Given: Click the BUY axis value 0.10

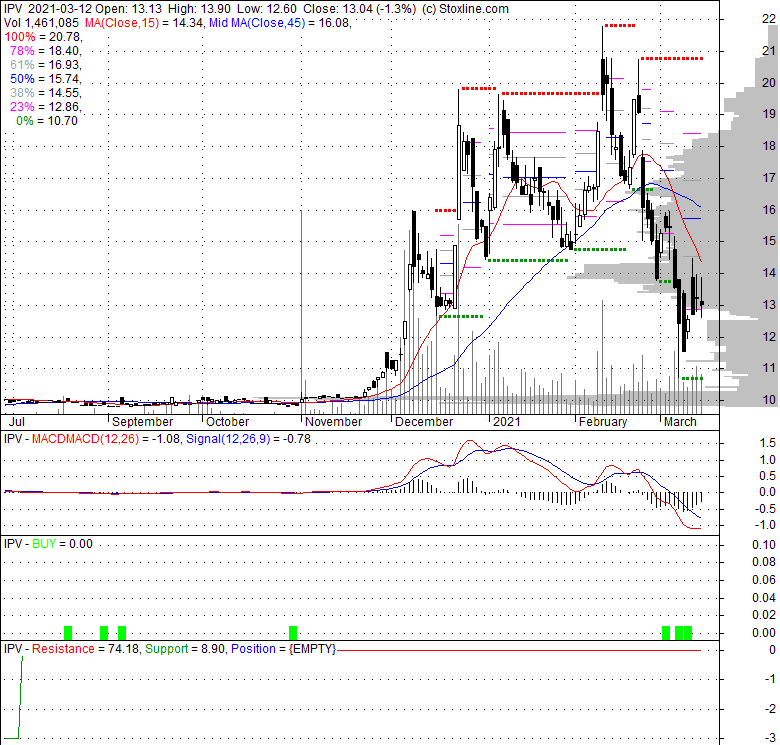Looking at the screenshot, I should click(764, 545).
